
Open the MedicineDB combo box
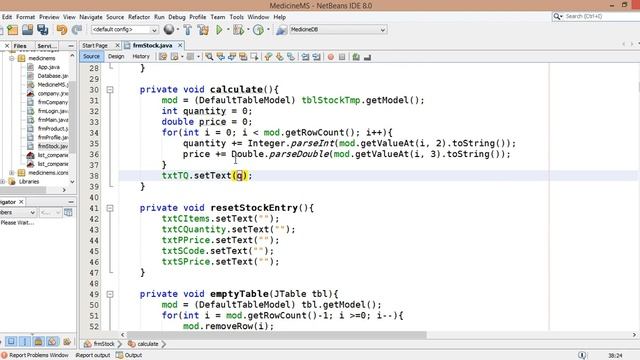337,29
